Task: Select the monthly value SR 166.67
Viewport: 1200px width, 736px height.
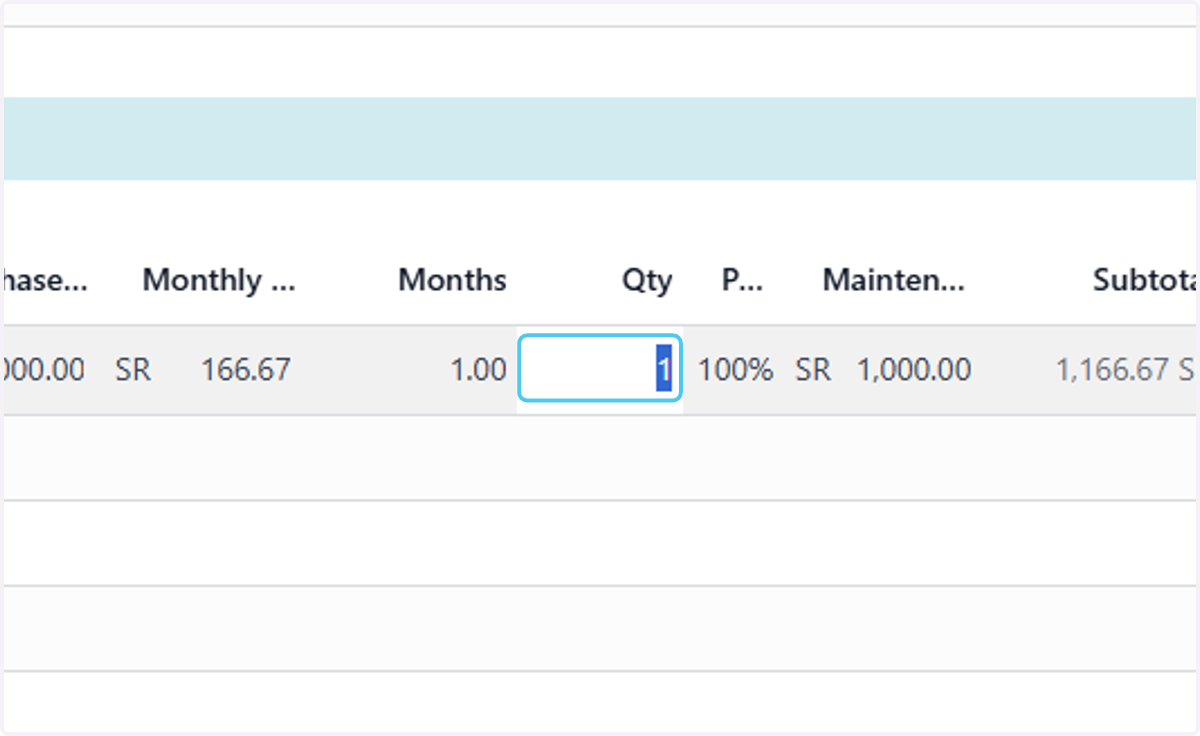Action: pyautogui.click(x=203, y=370)
